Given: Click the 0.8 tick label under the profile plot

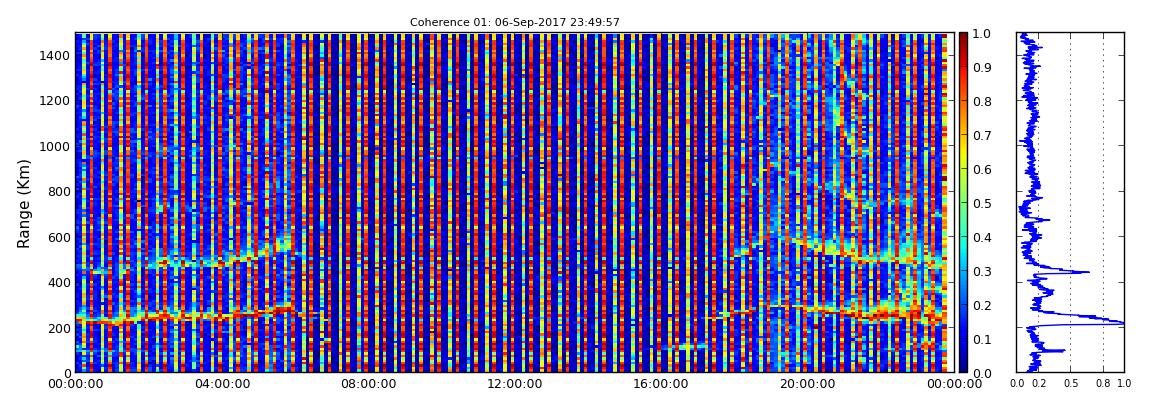Looking at the screenshot, I should (x=1103, y=383).
